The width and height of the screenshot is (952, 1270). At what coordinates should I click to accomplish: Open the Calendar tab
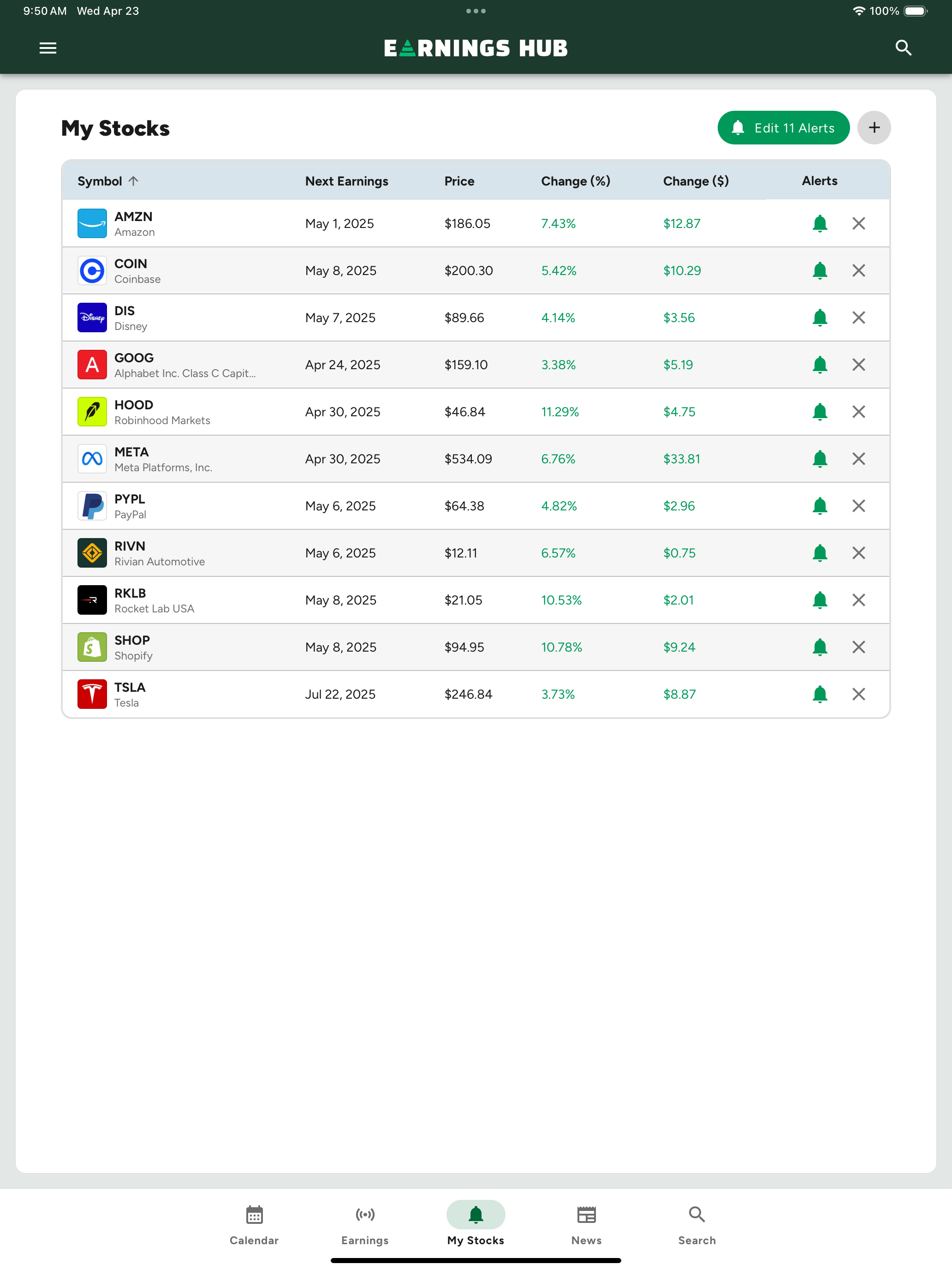click(x=254, y=1225)
